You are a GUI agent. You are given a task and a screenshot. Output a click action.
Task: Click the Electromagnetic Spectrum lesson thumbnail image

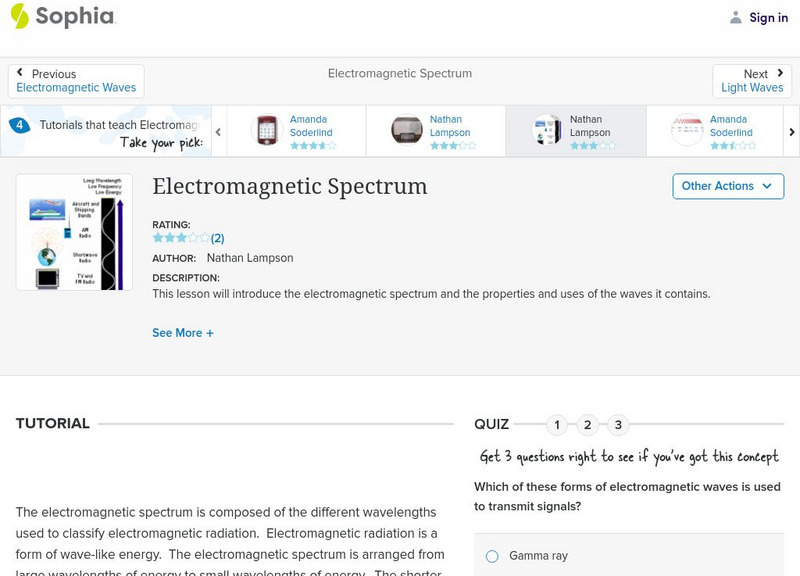pos(75,232)
